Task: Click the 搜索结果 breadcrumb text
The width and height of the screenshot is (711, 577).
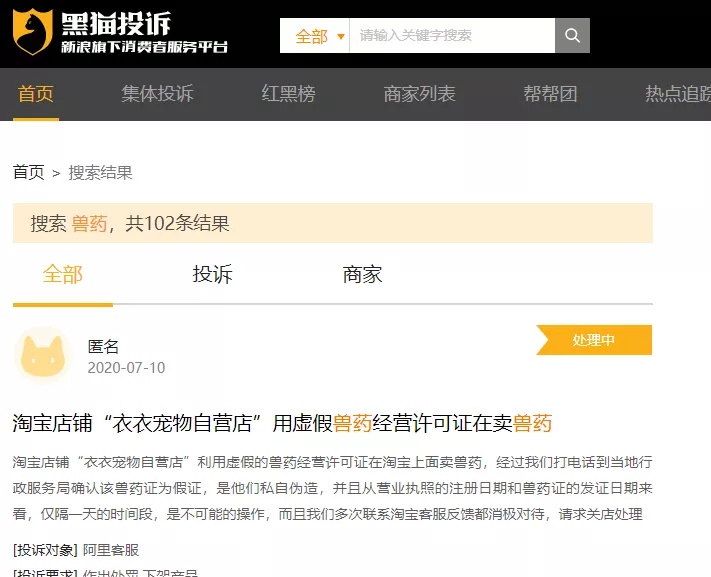Action: click(x=100, y=173)
